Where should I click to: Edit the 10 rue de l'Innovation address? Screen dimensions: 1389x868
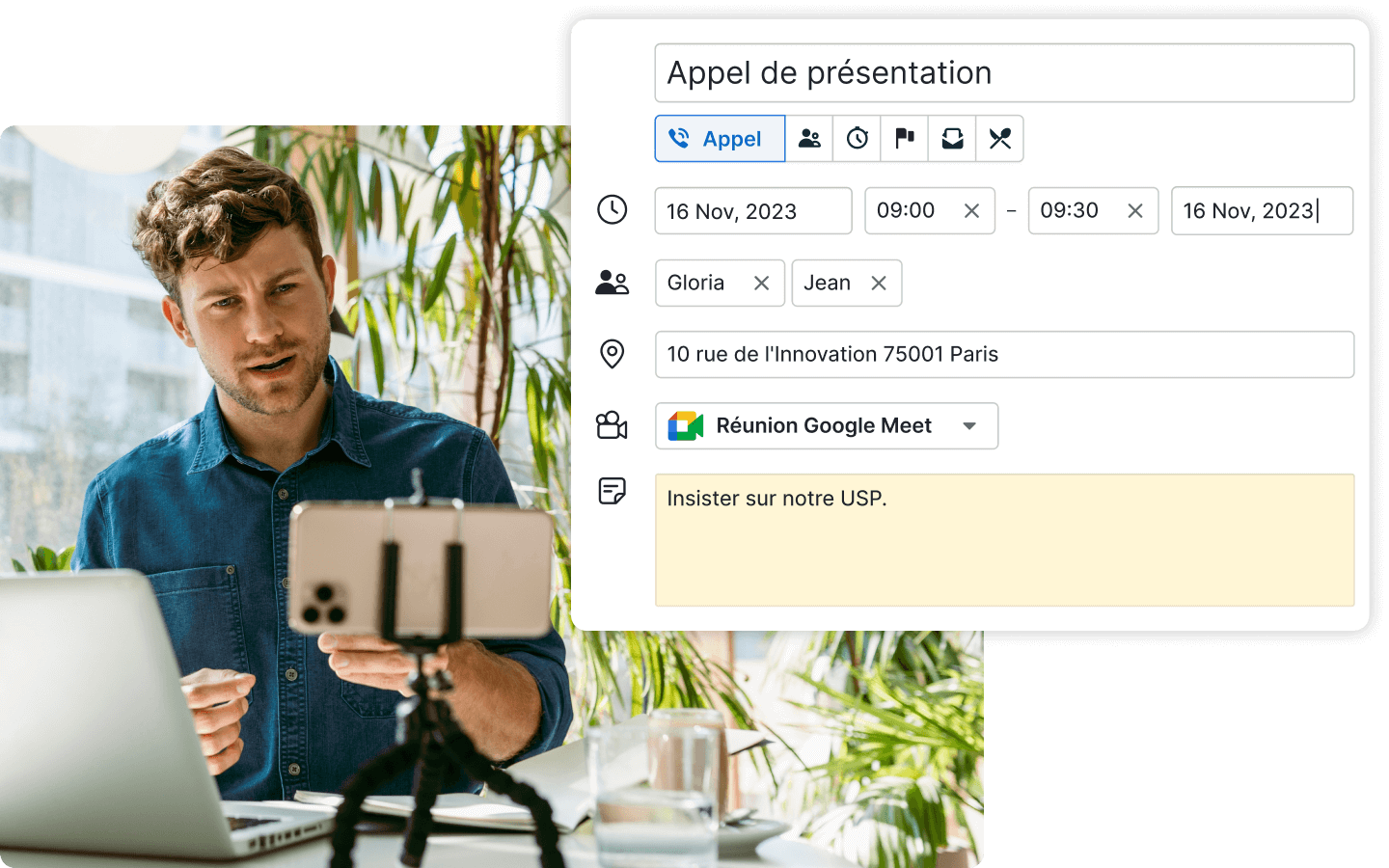[1003, 355]
